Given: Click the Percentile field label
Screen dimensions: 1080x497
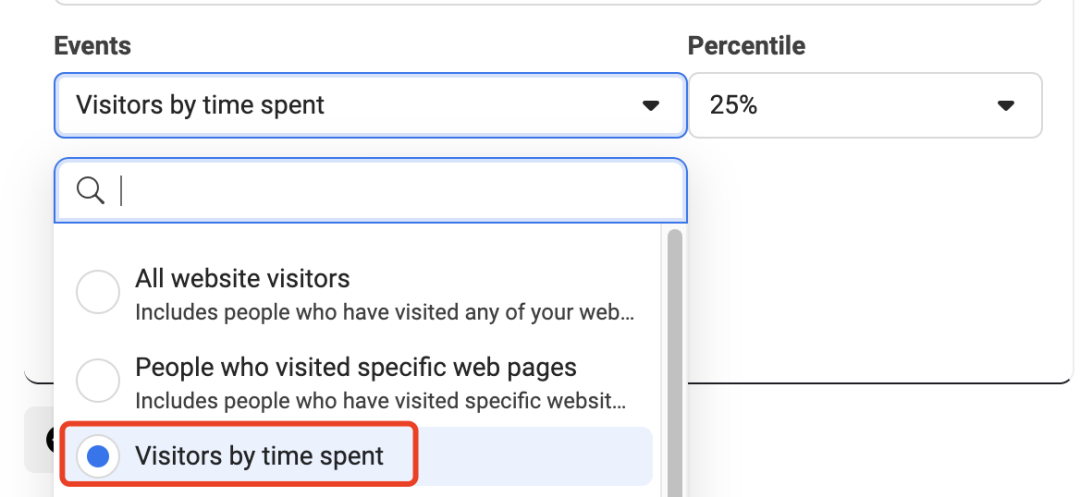Looking at the screenshot, I should point(746,46).
